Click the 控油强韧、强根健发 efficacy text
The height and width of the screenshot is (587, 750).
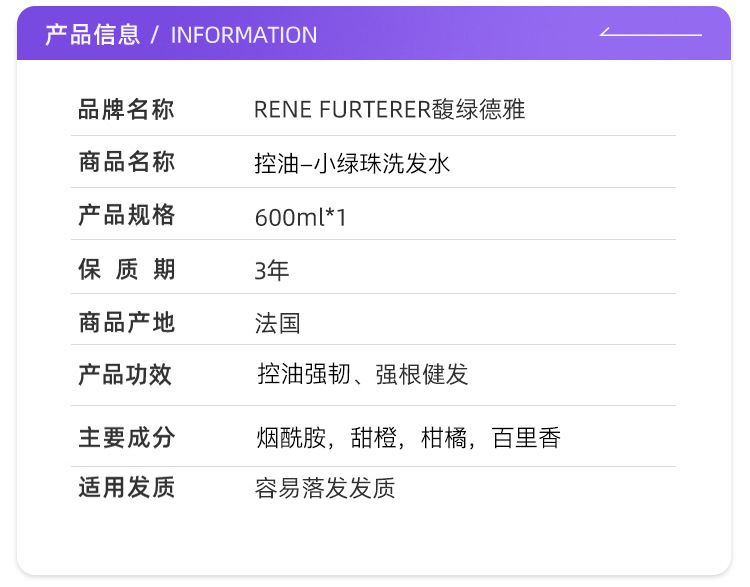coord(362,375)
